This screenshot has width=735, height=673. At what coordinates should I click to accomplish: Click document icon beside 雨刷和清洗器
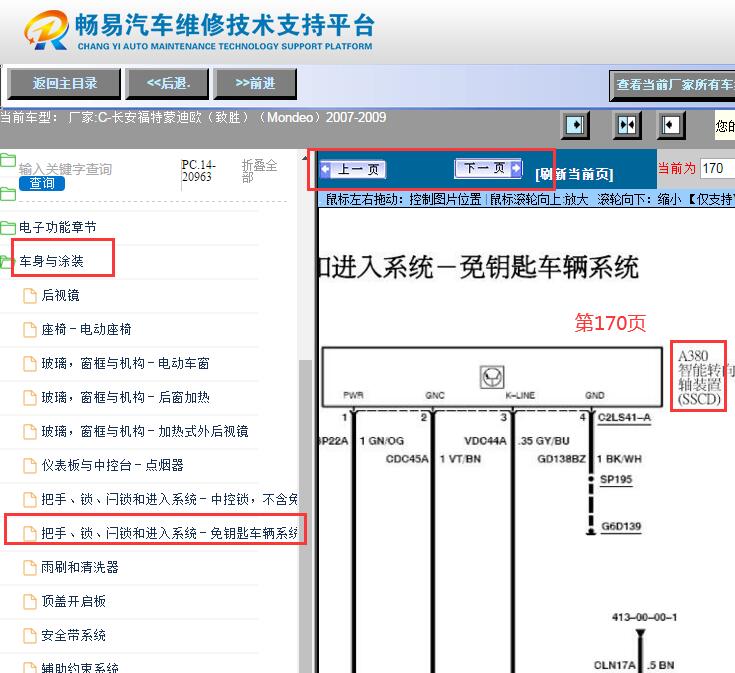point(30,568)
